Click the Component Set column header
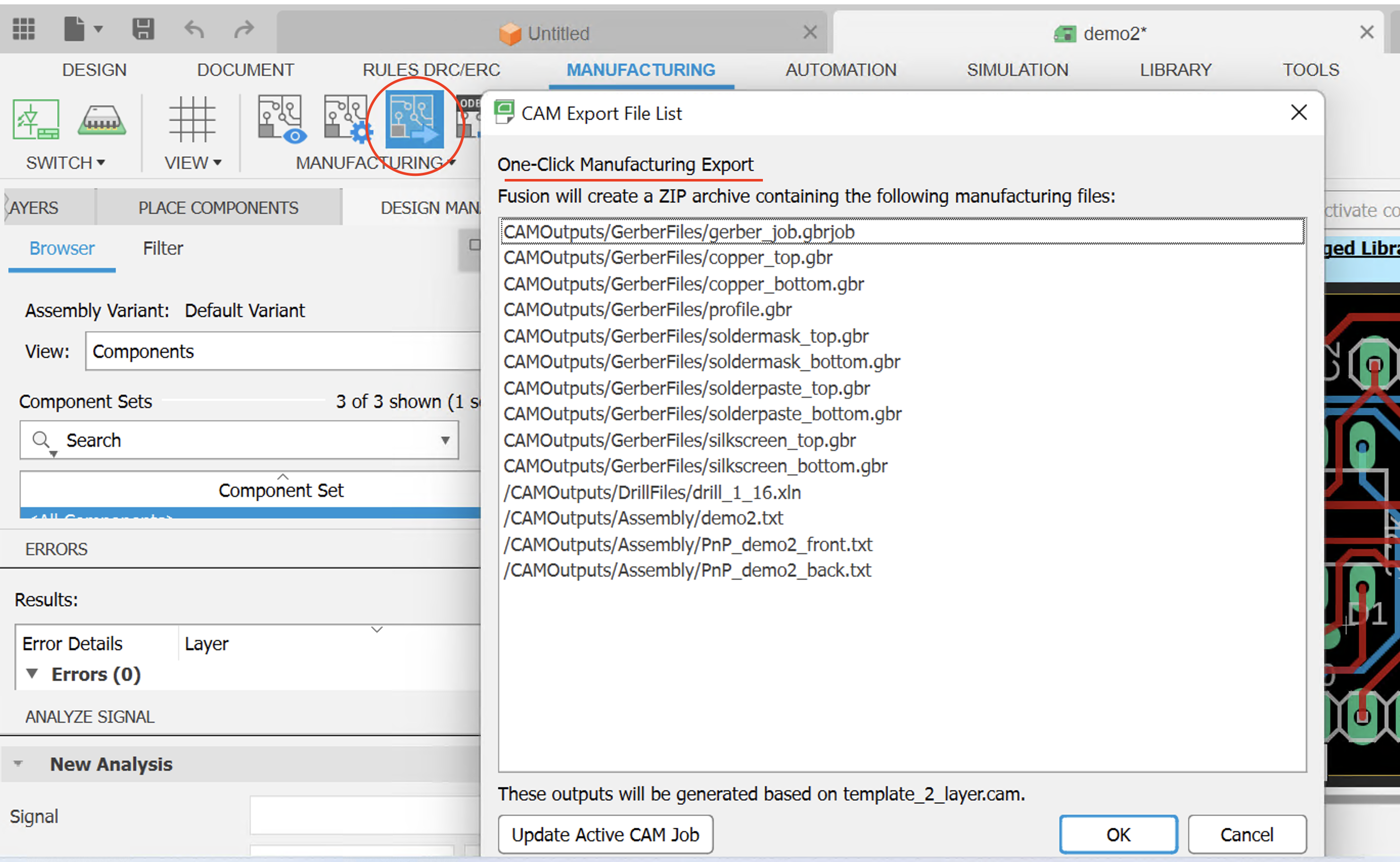Viewport: 1400px width, 862px height. point(251,490)
